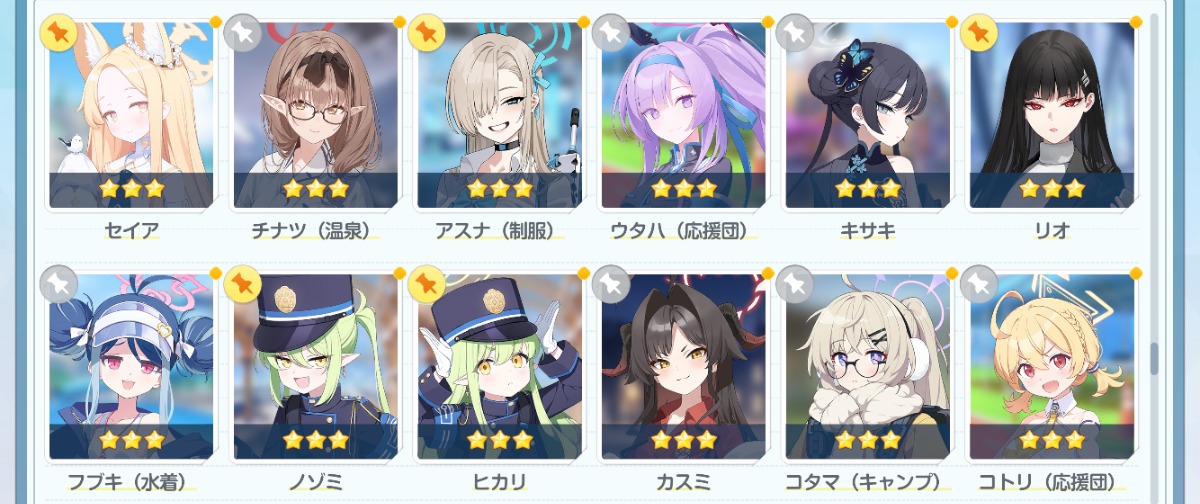Click the gold pin icon on ノゾミ
Screen dimensions: 1200x504
tap(243, 284)
